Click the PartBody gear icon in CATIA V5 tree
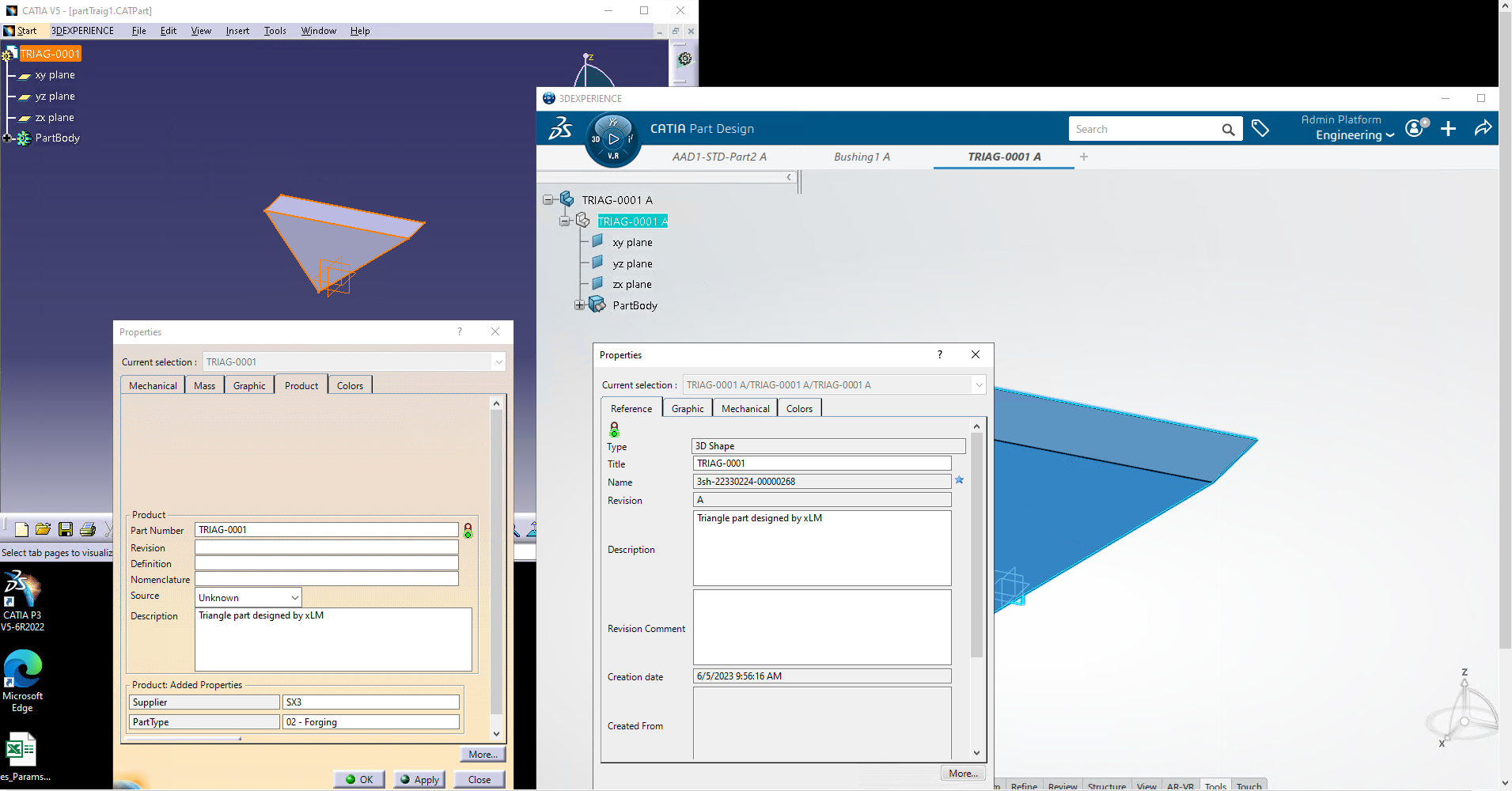This screenshot has width=1512, height=791. coord(24,138)
